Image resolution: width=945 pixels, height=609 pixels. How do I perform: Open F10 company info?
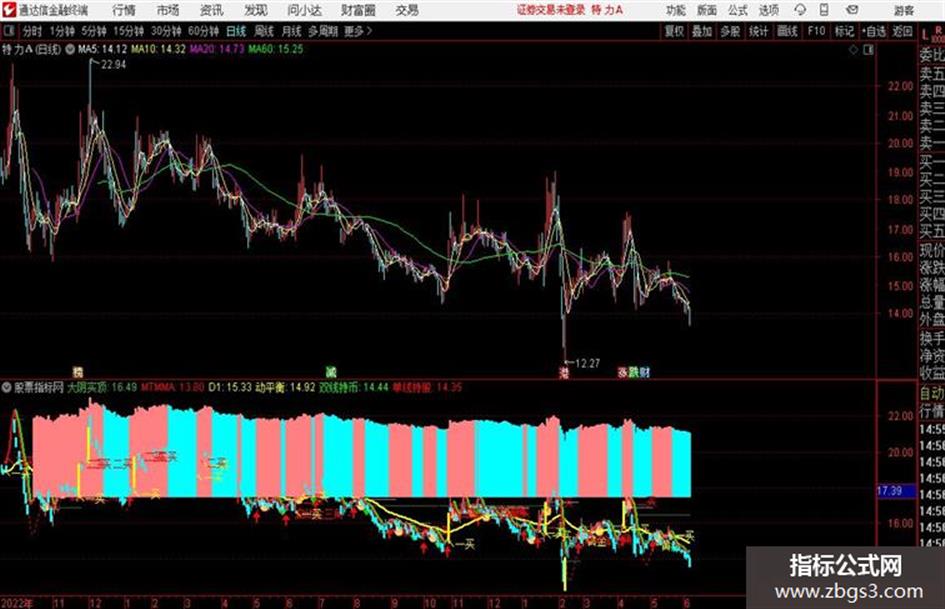tap(816, 31)
